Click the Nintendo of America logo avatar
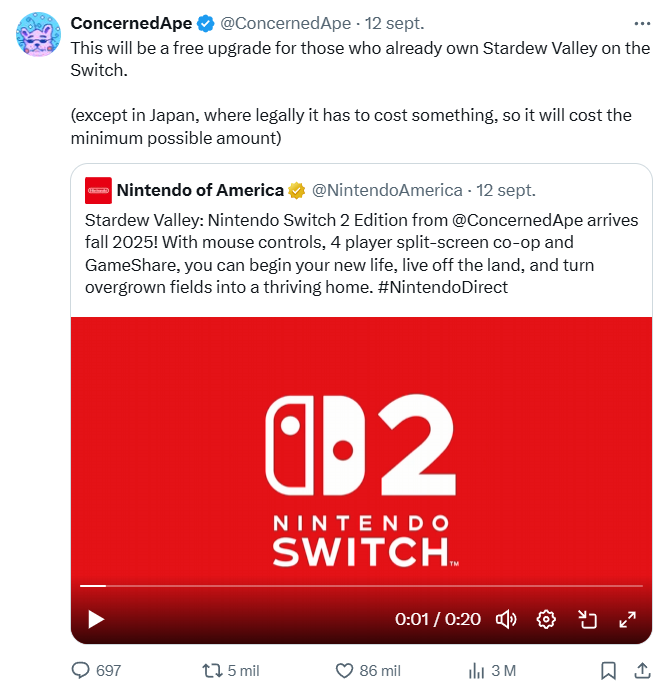The height and width of the screenshot is (687, 665). point(98,190)
